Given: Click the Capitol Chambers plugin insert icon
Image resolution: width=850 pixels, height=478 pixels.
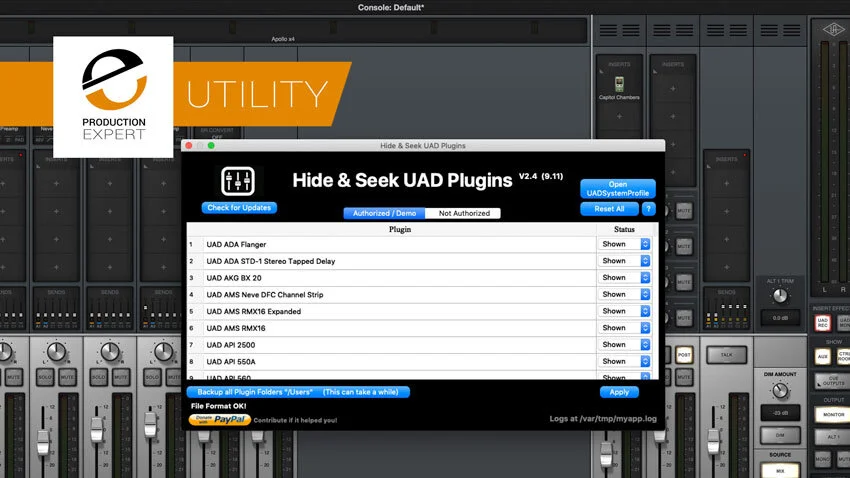Looking at the screenshot, I should (x=619, y=85).
